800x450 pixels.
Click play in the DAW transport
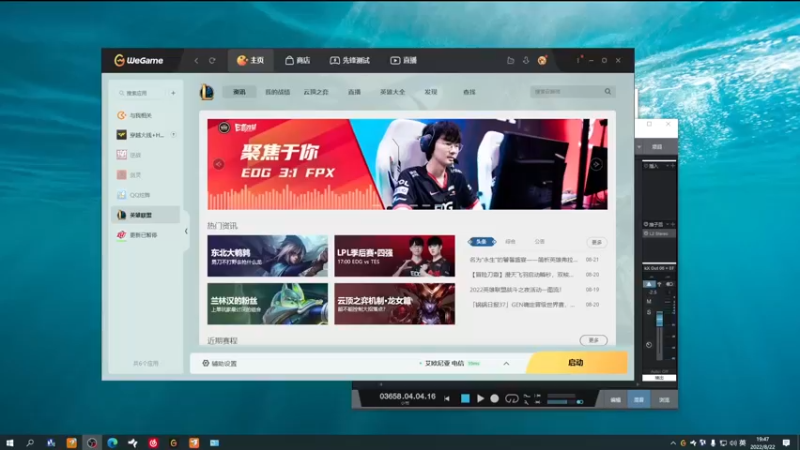[480, 398]
